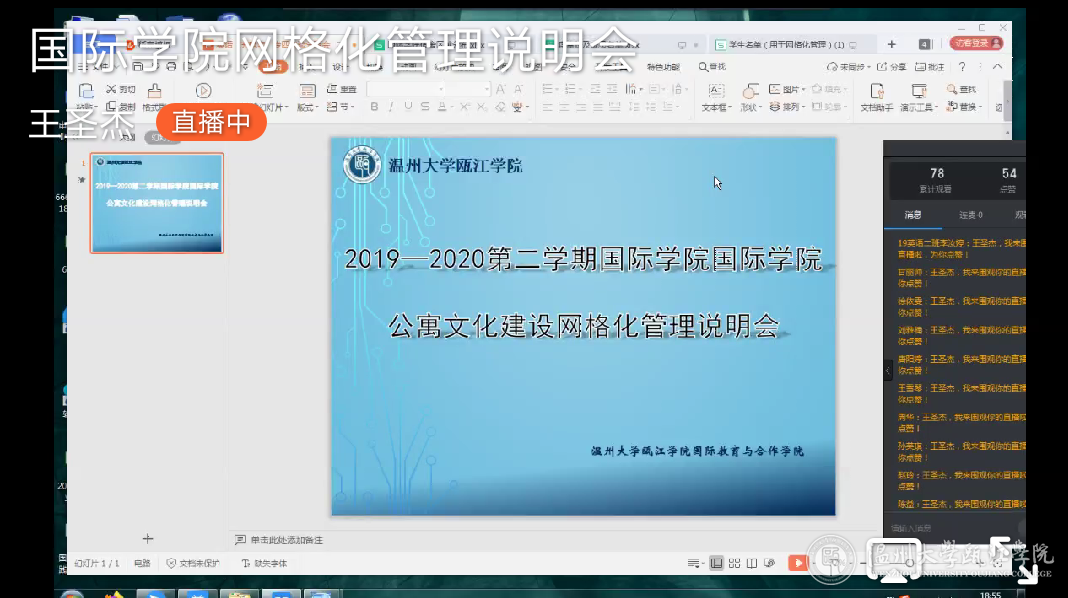
Task: Click the guest login (访客登录) button
Action: tap(977, 43)
